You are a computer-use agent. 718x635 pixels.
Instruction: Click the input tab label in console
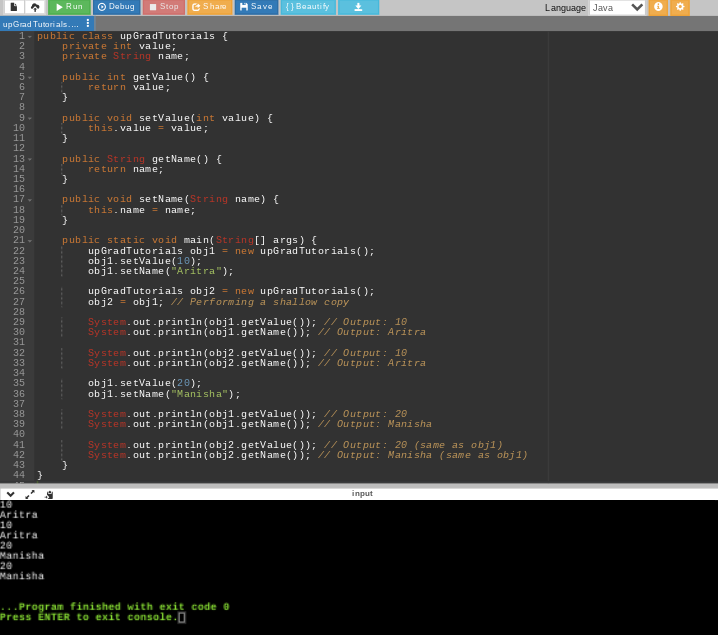(362, 493)
